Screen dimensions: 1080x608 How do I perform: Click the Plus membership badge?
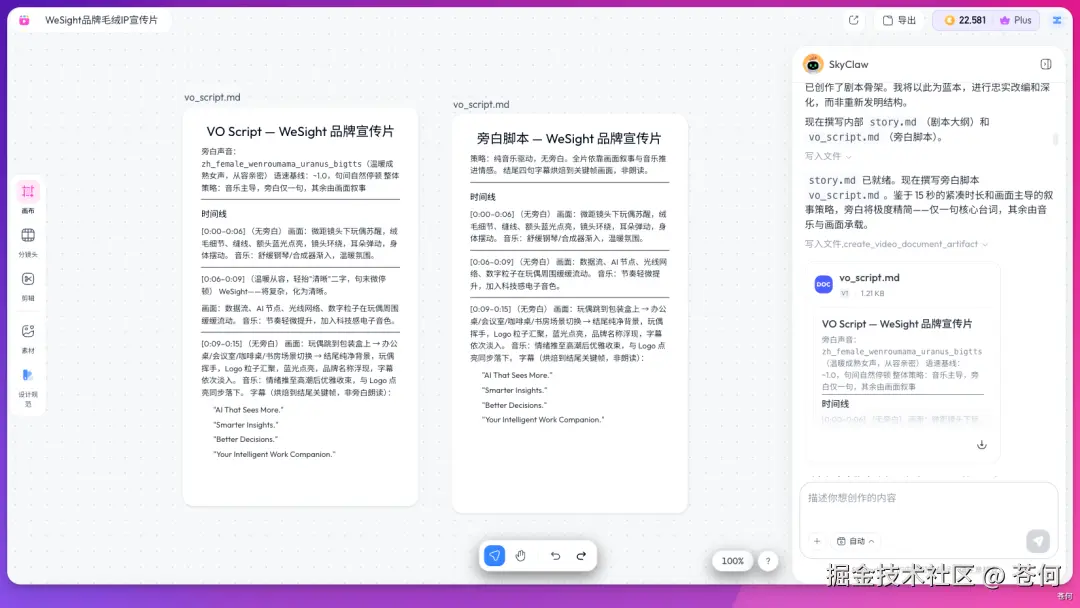point(1016,20)
